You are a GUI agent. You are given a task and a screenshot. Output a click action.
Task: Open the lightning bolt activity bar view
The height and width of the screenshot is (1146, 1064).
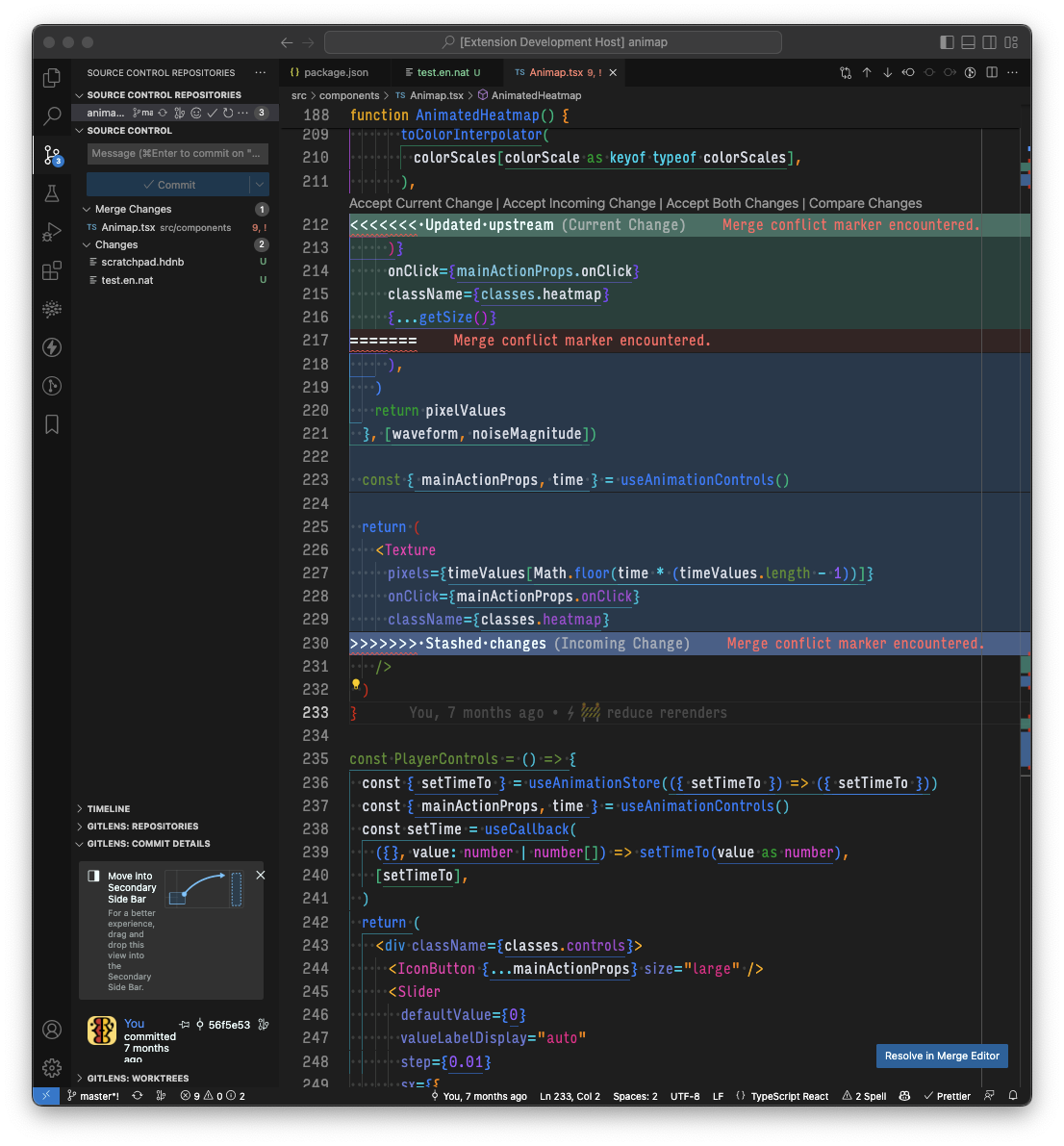pos(52,347)
